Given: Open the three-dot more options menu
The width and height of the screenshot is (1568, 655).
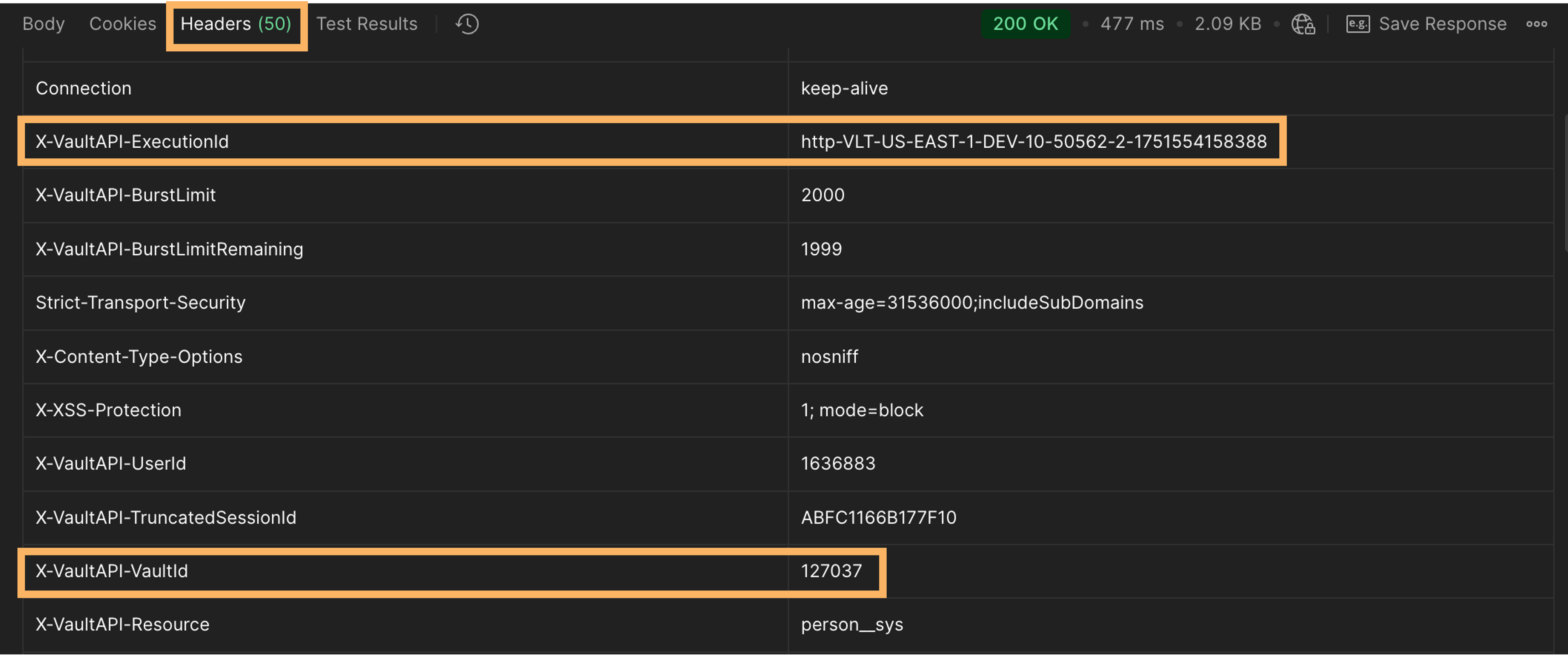Looking at the screenshot, I should click(x=1536, y=24).
